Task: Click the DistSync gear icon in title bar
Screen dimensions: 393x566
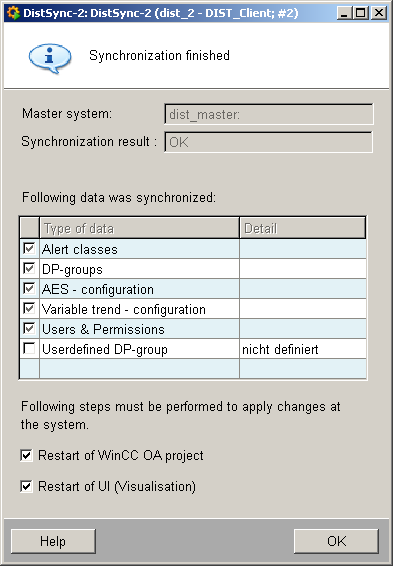Action: point(13,13)
